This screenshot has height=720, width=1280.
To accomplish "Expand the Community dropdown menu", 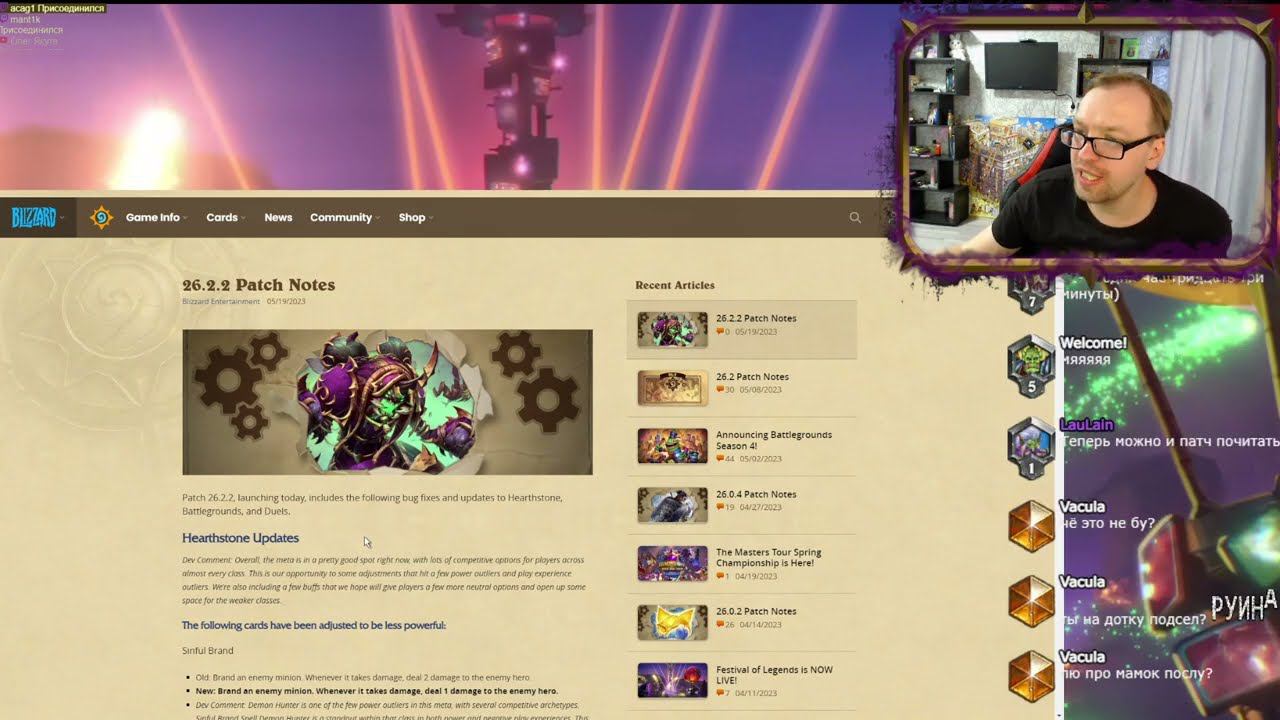I will pos(345,217).
